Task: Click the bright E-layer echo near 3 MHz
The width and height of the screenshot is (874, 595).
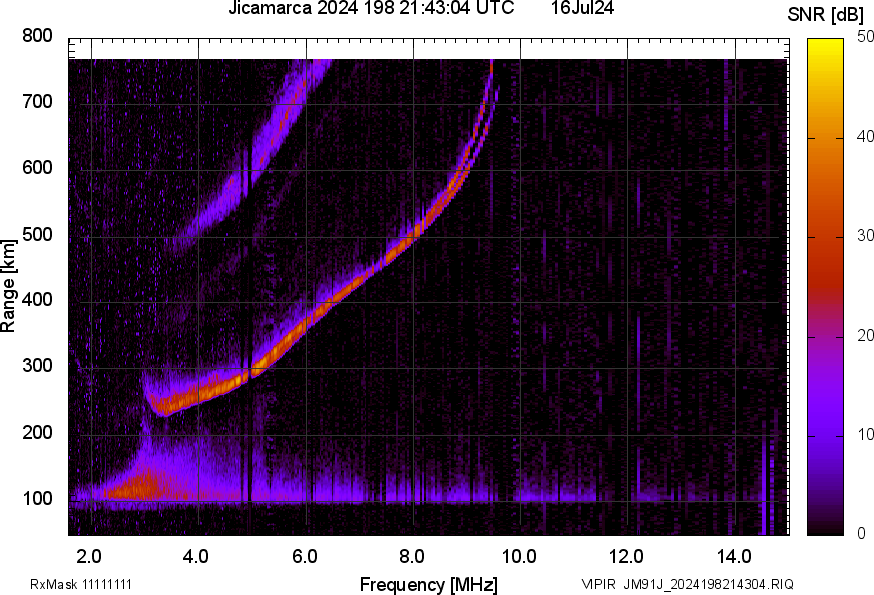Action: pos(135,487)
